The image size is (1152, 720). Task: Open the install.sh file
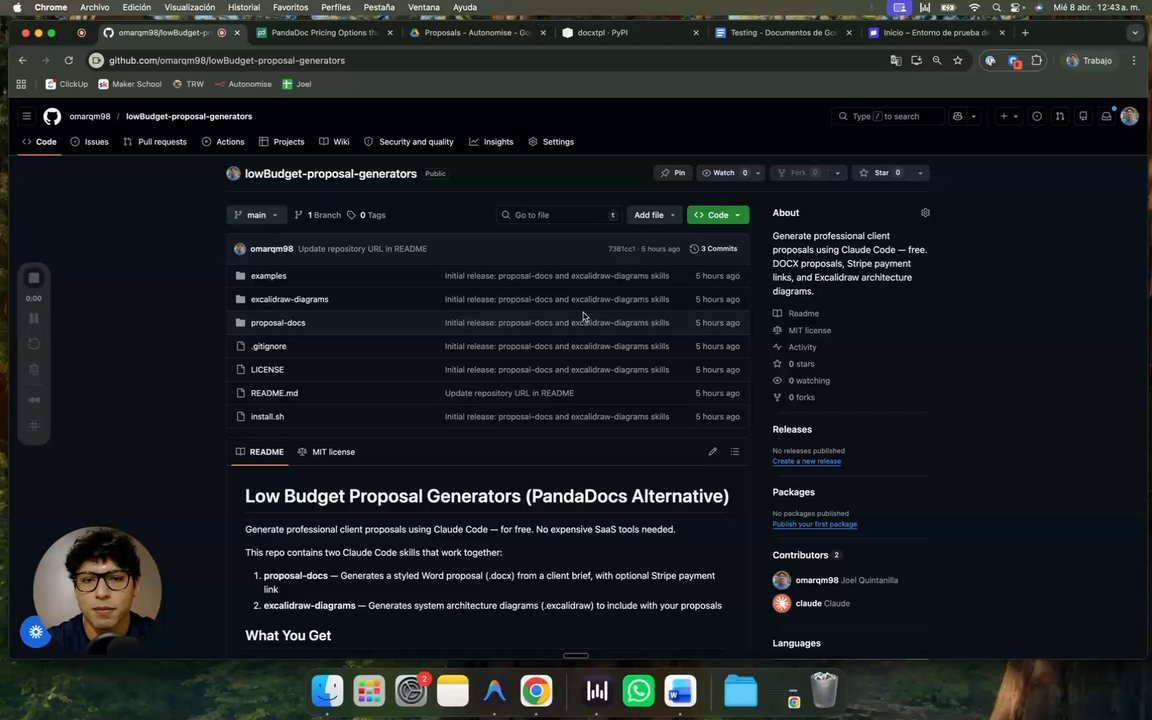pyautogui.click(x=267, y=417)
